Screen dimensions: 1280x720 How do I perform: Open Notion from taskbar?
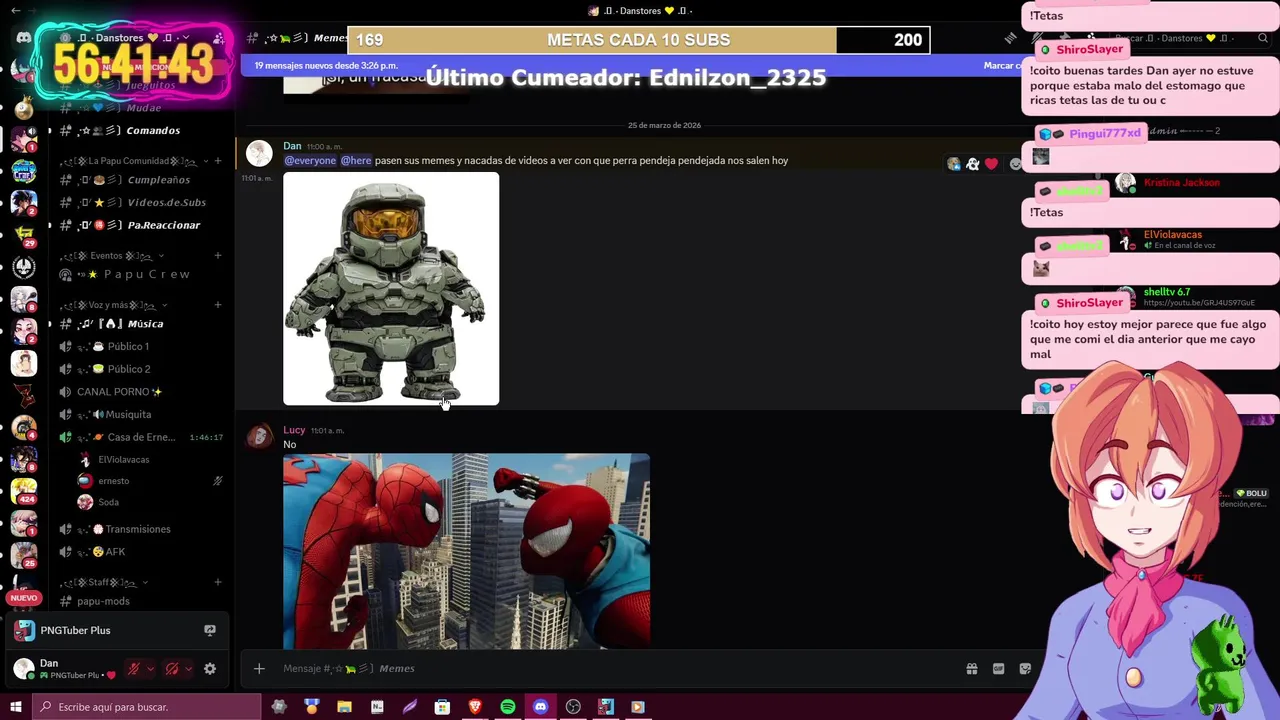coord(377,707)
